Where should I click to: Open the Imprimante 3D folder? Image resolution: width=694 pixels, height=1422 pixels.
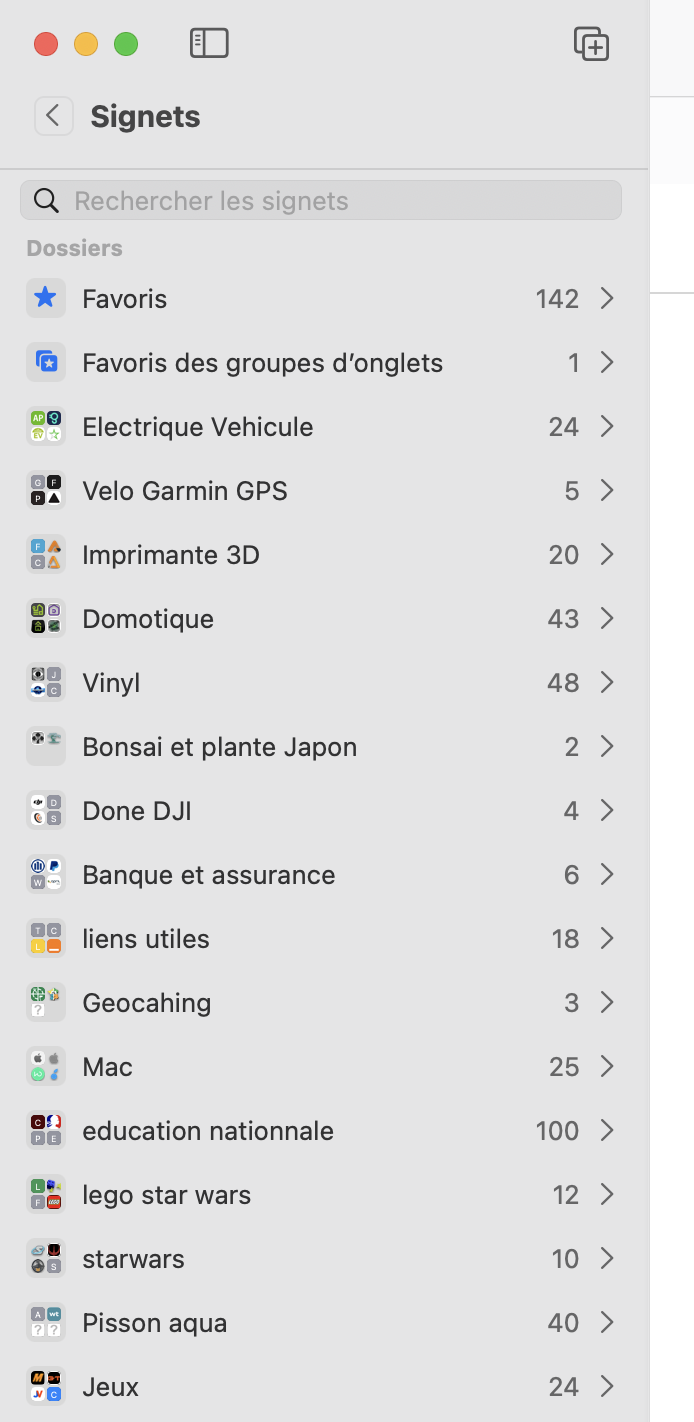(171, 554)
